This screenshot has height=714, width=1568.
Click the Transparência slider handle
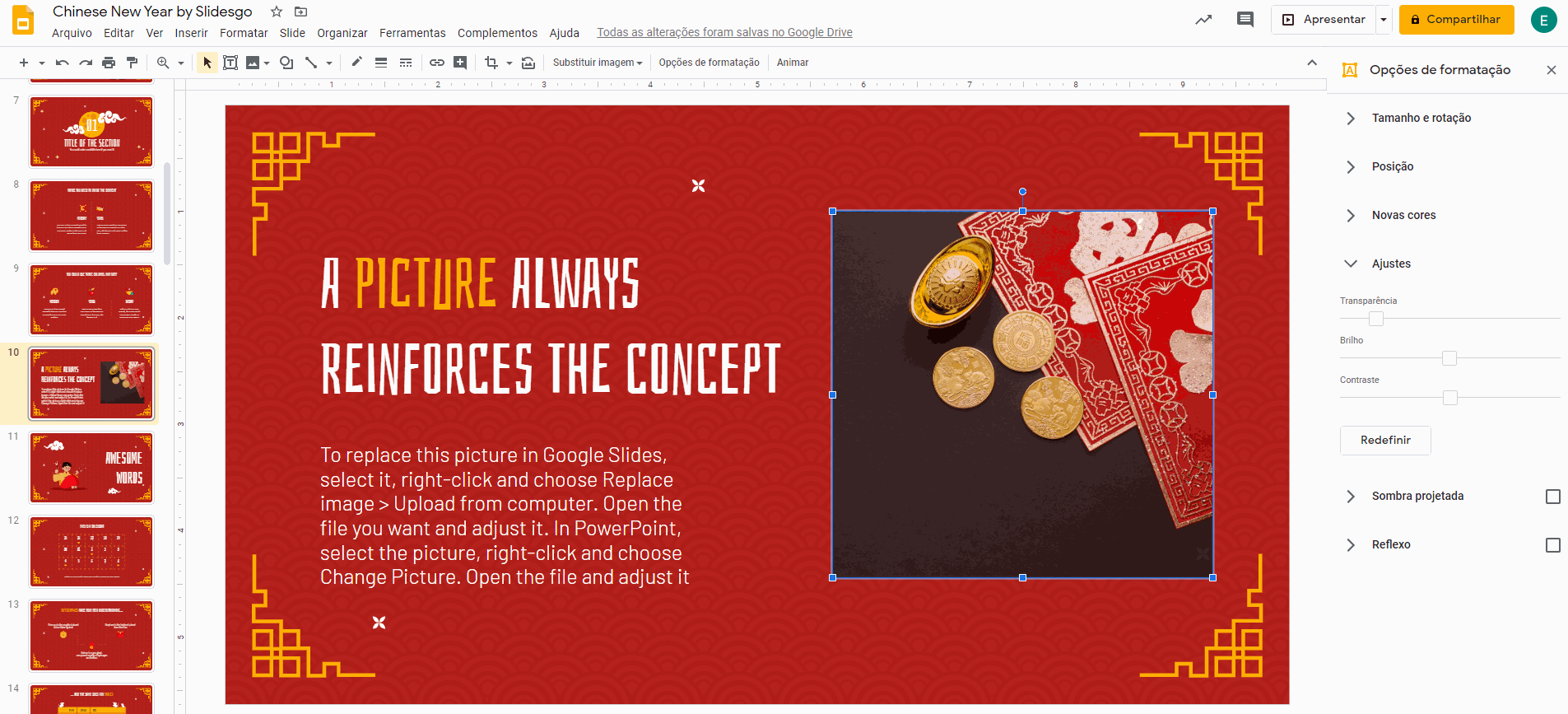click(1376, 319)
